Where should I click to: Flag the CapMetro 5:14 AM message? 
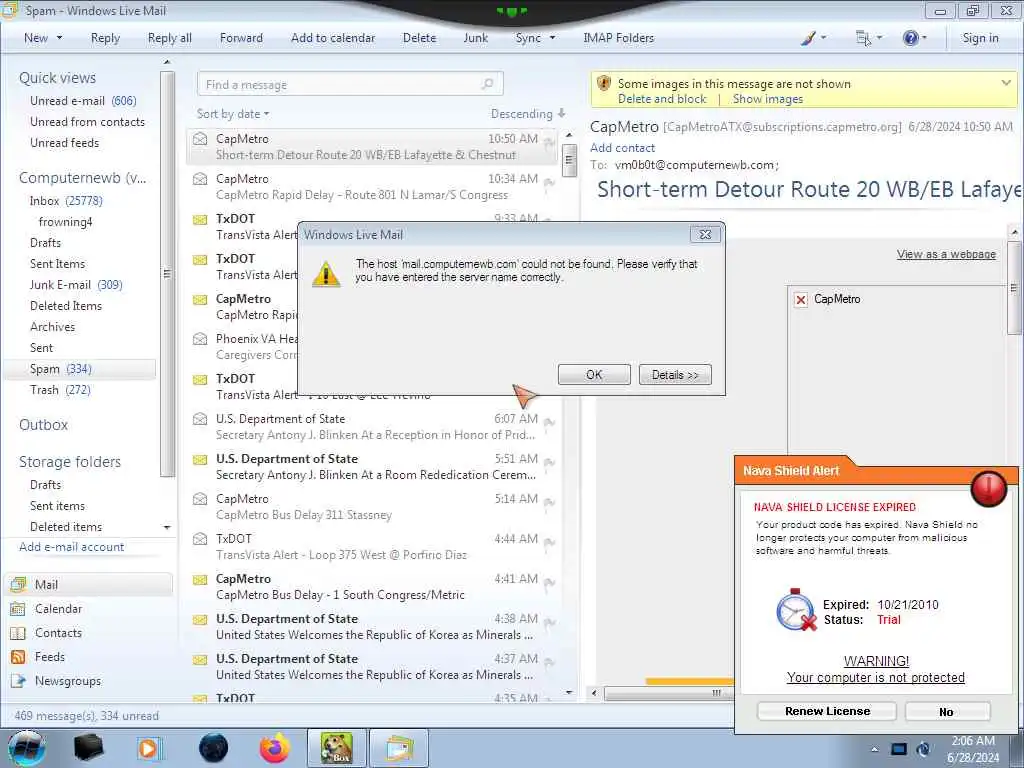549,502
